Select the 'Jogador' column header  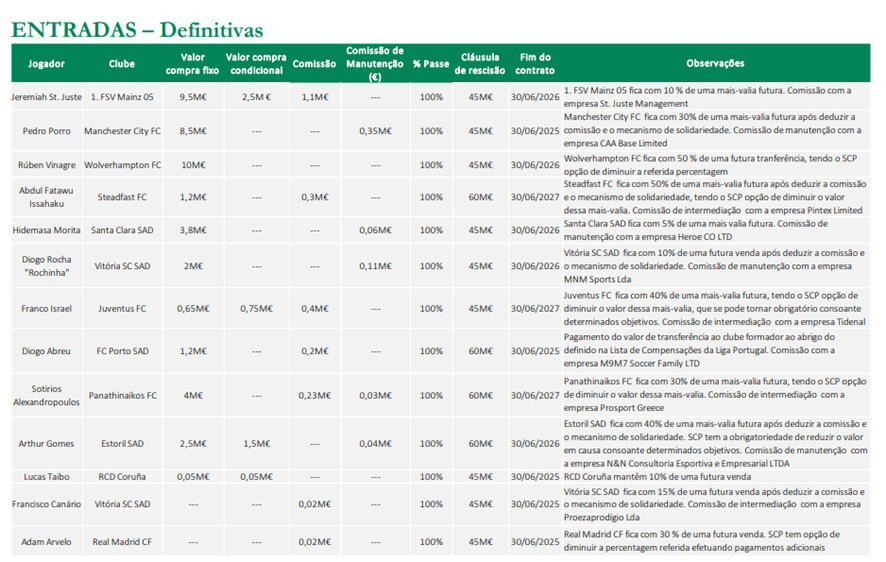(46, 64)
